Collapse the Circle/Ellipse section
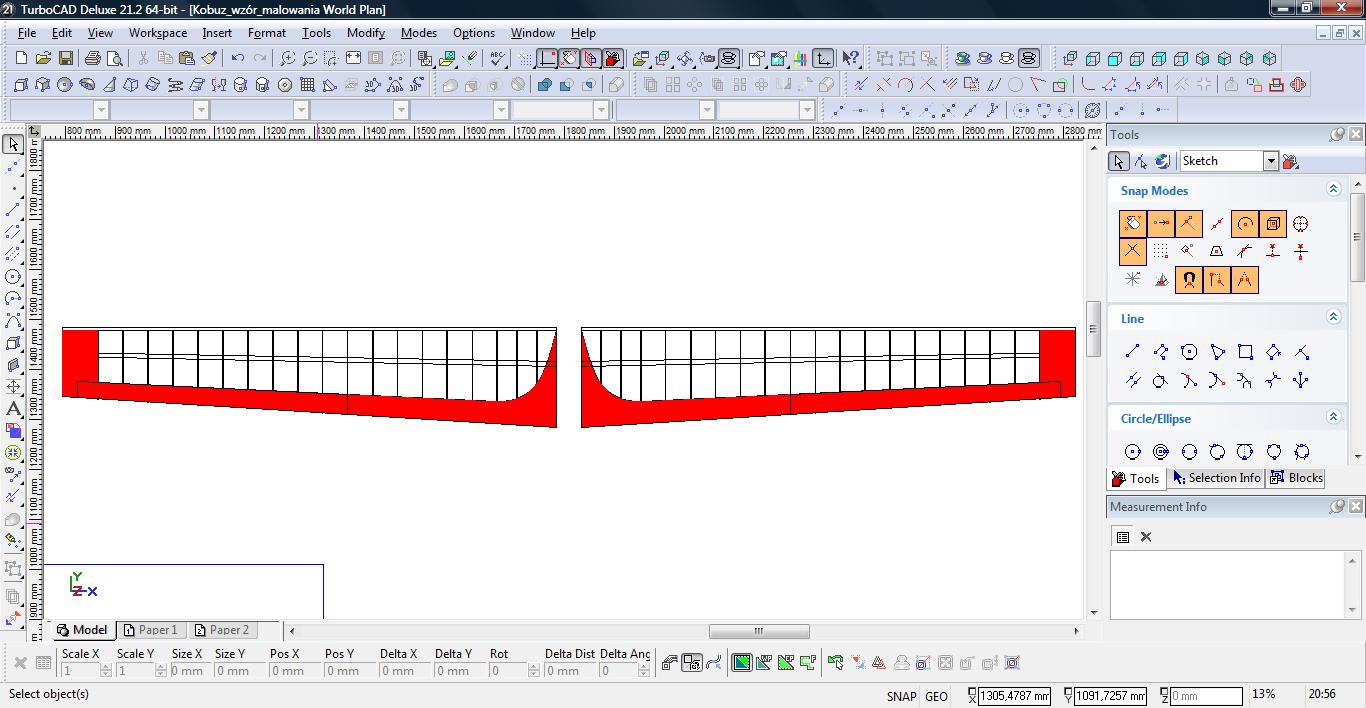 pos(1333,417)
